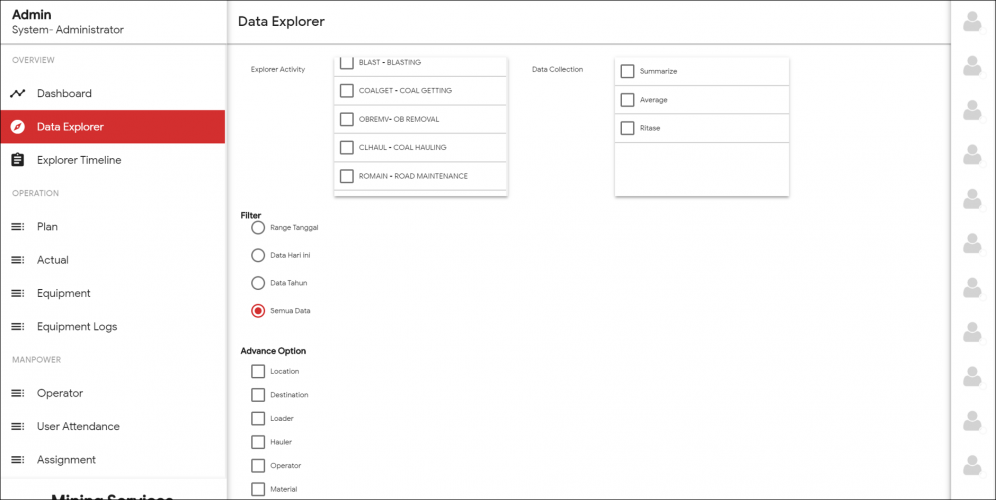Screen dimensions: 996x500
Task: Click the Assignment list icon
Action: click(18, 460)
